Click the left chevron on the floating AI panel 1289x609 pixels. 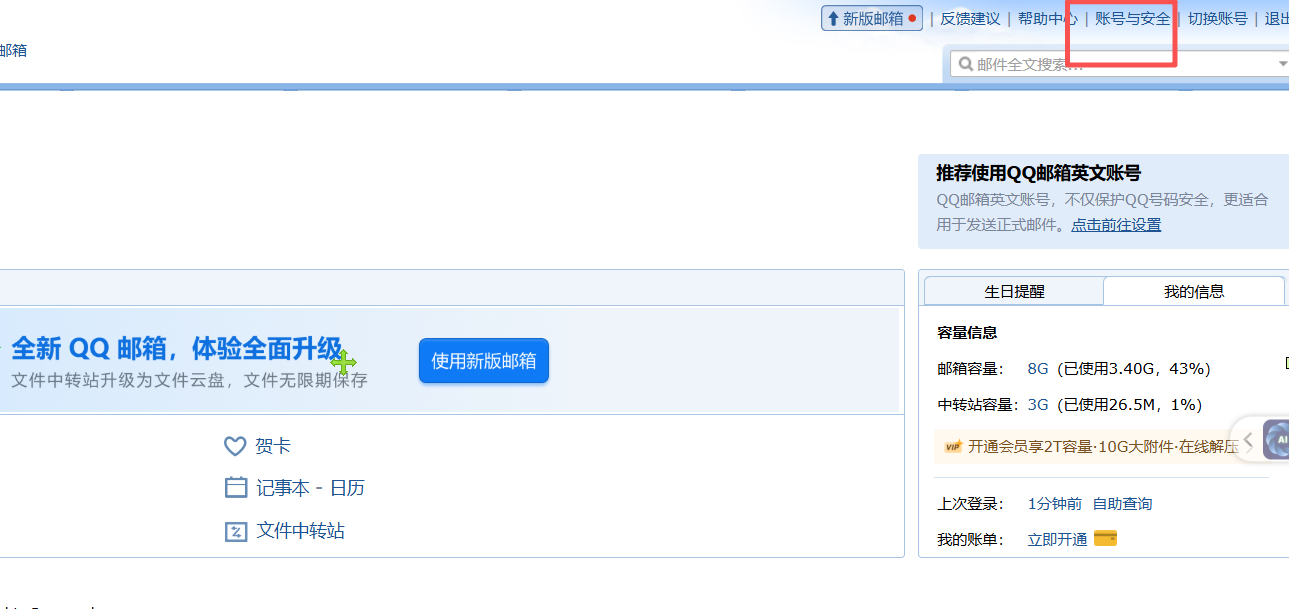tap(1248, 440)
